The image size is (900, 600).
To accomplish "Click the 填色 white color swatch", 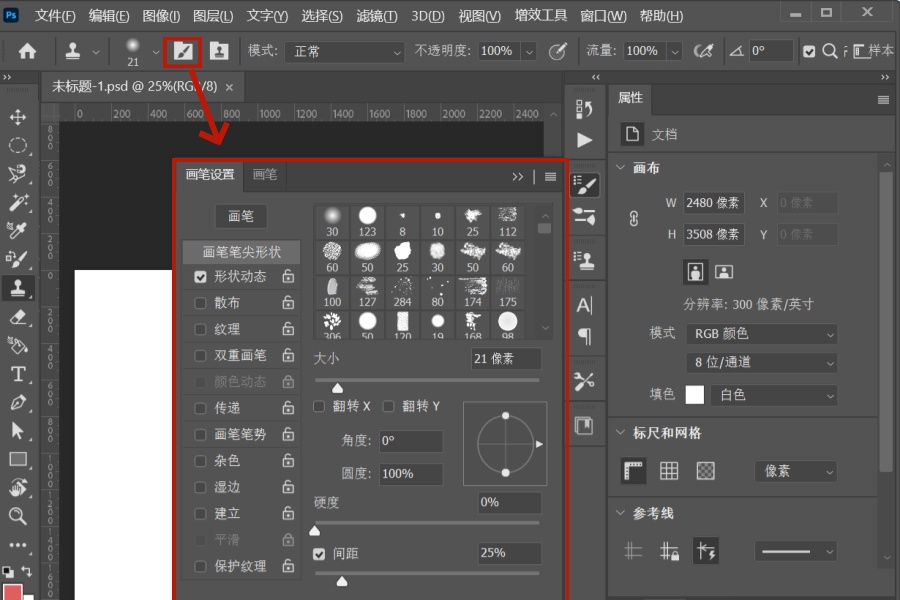I will click(x=695, y=395).
